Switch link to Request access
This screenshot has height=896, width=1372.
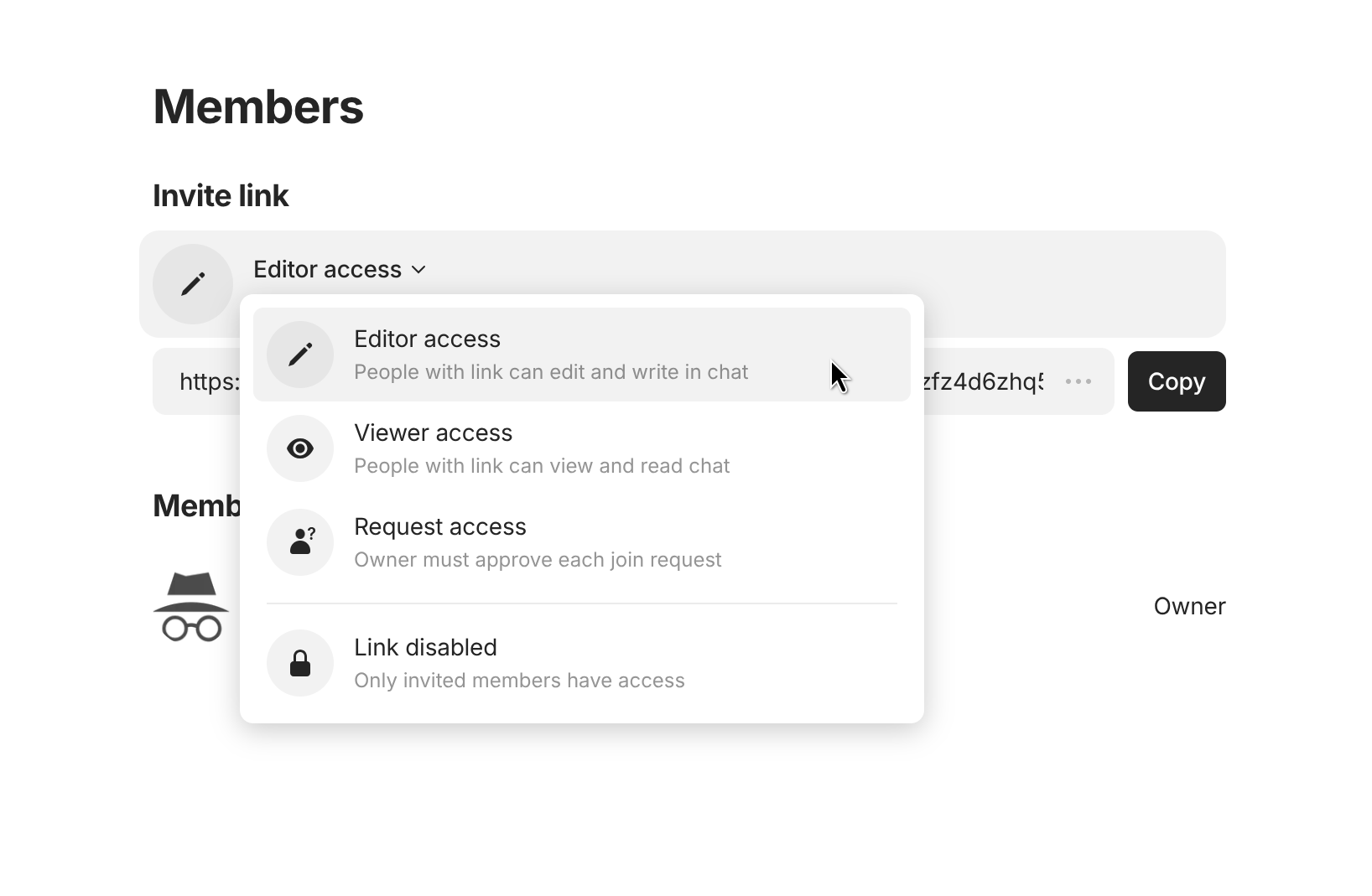(439, 527)
